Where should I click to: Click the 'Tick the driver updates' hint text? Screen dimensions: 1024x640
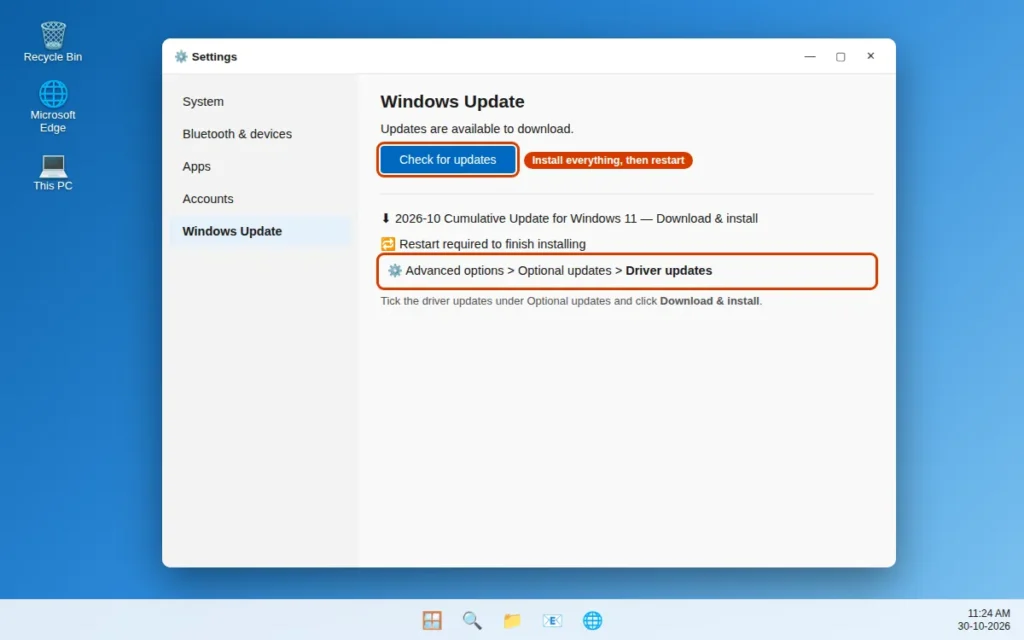tap(571, 301)
